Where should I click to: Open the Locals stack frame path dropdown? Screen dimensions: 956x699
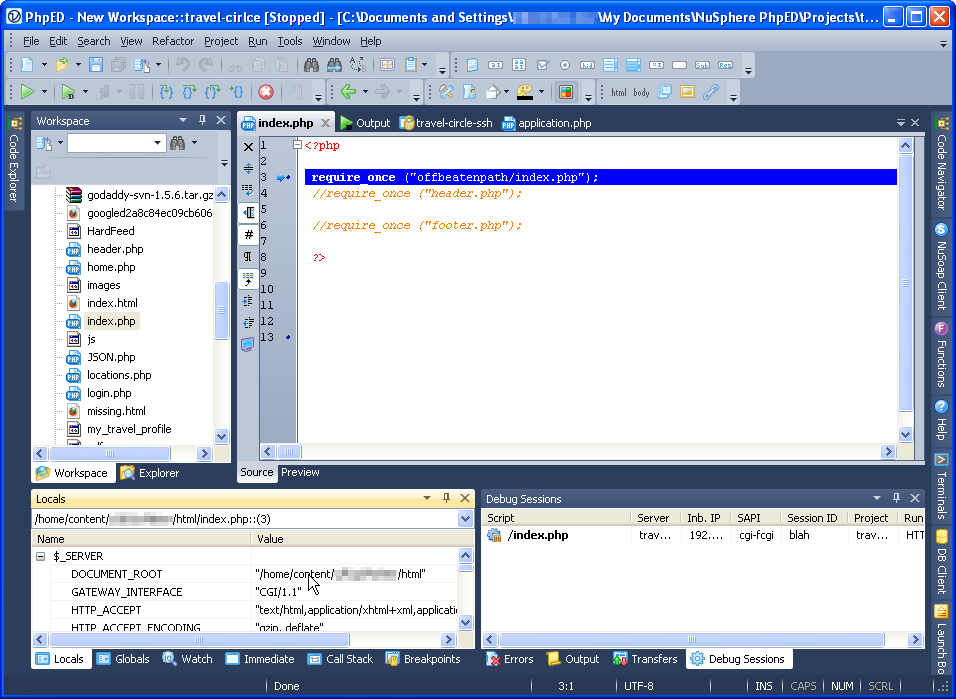465,519
